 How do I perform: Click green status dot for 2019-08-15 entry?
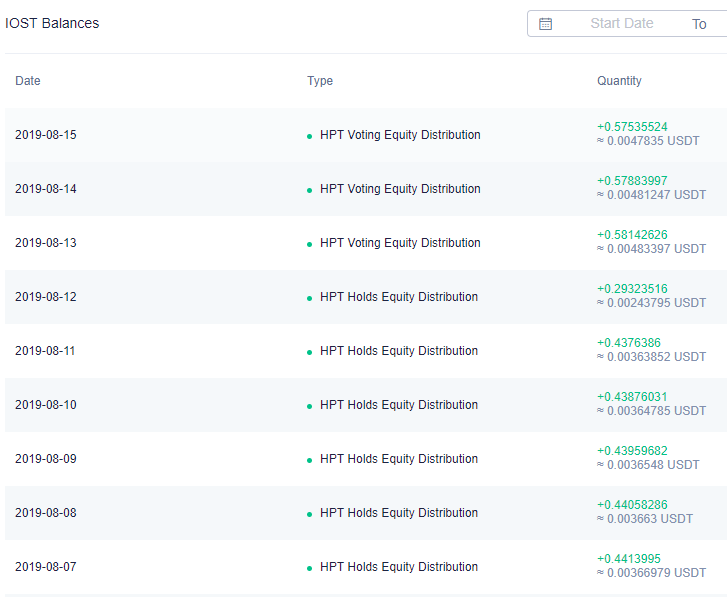coord(309,136)
